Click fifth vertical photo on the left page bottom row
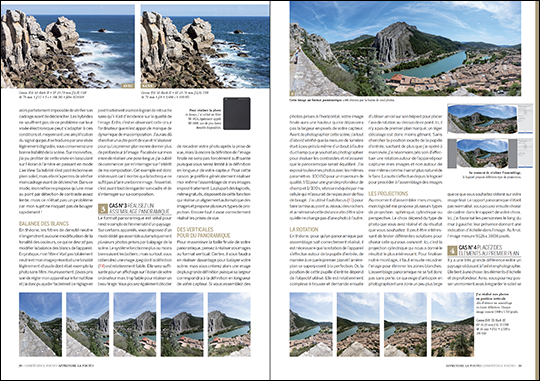Viewport: 540px width, 381px height. (x=229, y=325)
